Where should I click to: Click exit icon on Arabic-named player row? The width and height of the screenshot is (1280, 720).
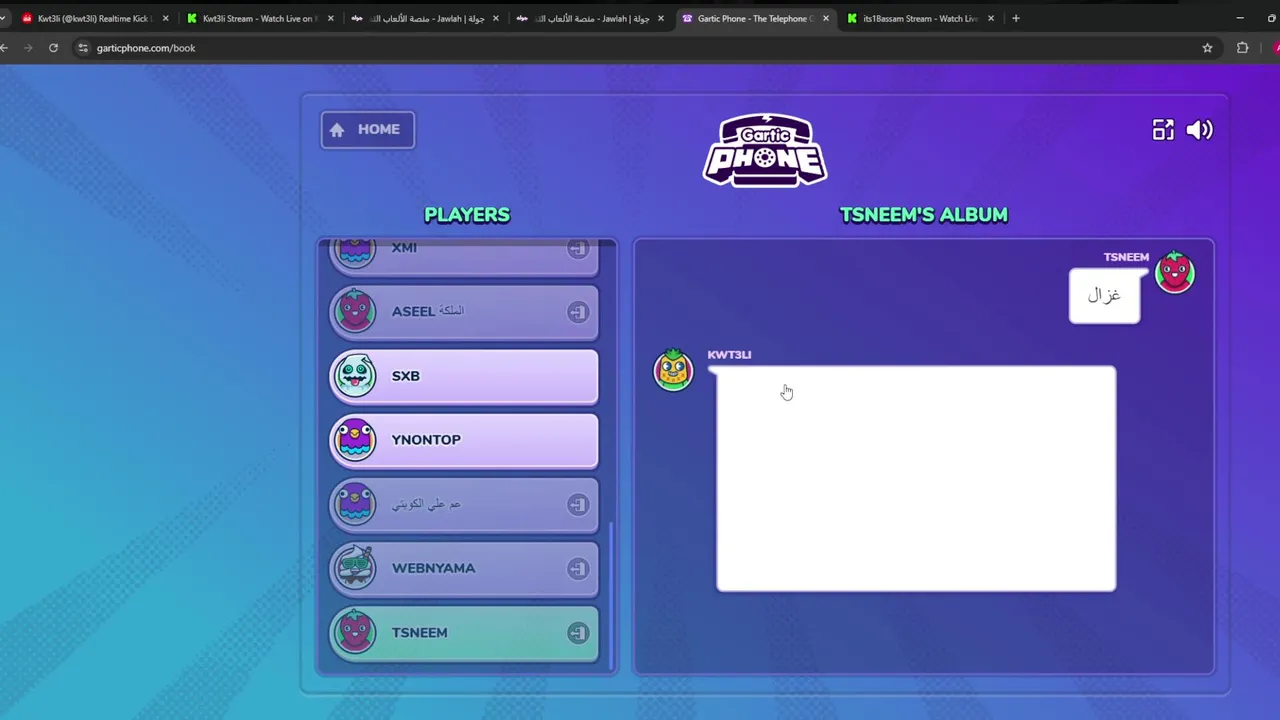577,504
